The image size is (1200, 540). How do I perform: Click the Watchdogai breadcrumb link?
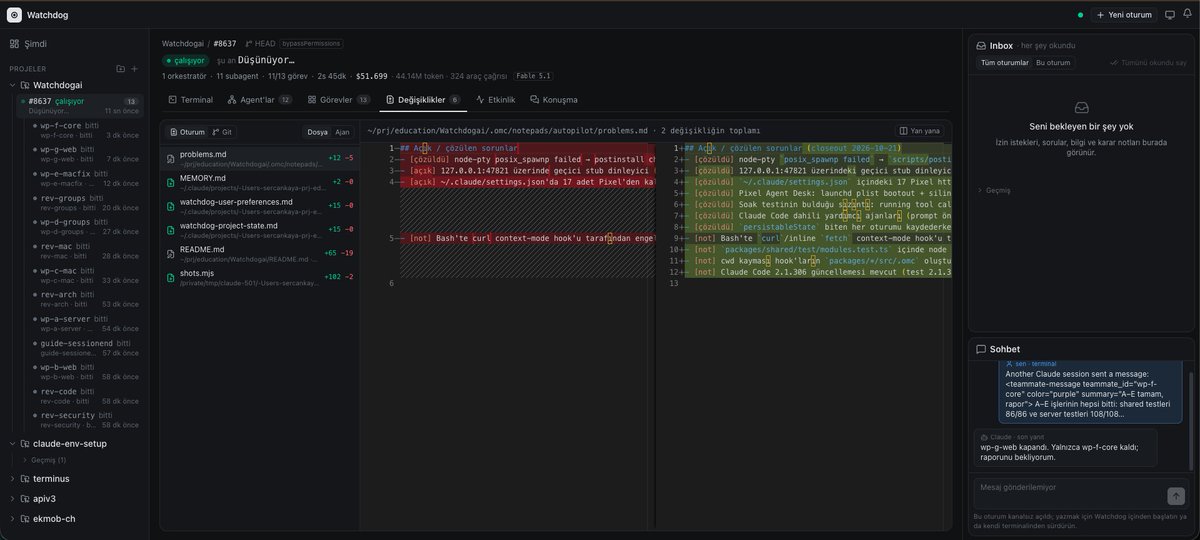(x=183, y=44)
